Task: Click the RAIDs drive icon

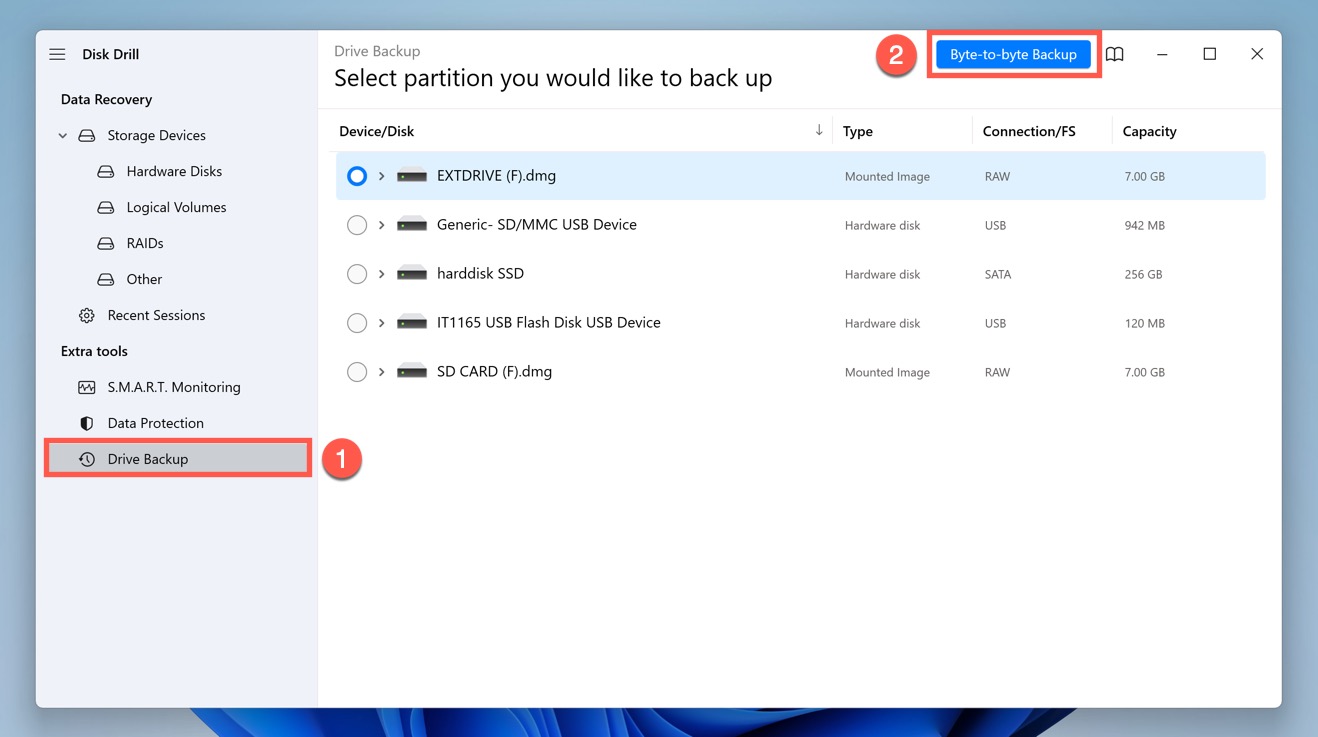Action: (x=106, y=243)
